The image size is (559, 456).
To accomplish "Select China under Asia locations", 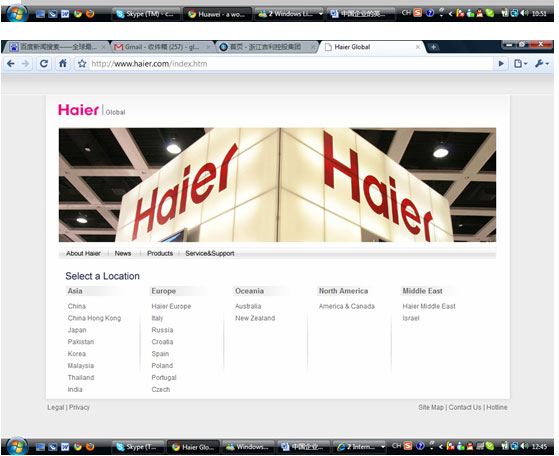I will click(x=77, y=306).
